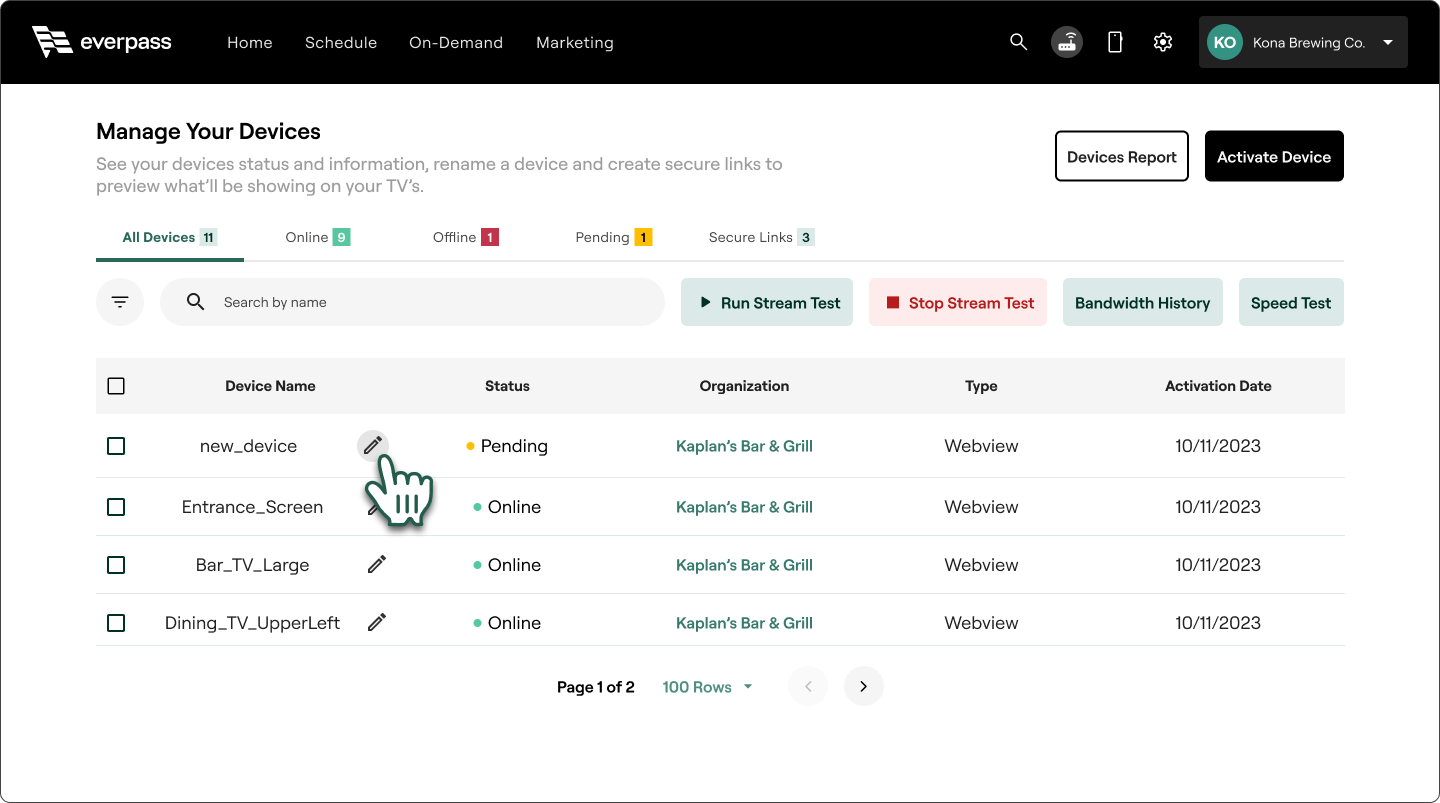Switch to the Pending tab
This screenshot has width=1440, height=803.
tap(614, 237)
